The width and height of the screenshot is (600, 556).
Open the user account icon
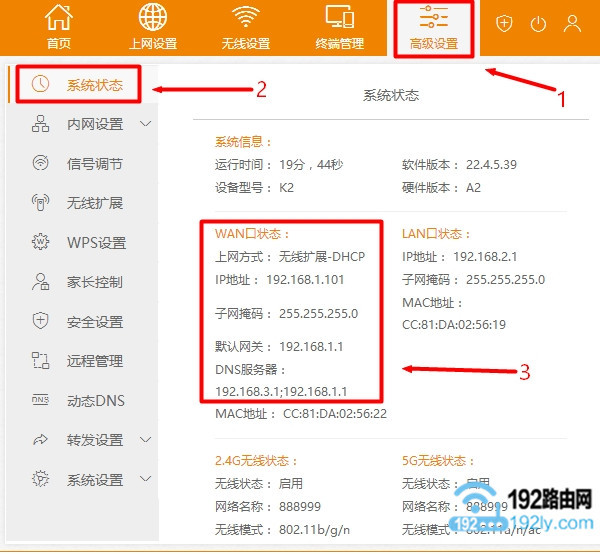[572, 24]
